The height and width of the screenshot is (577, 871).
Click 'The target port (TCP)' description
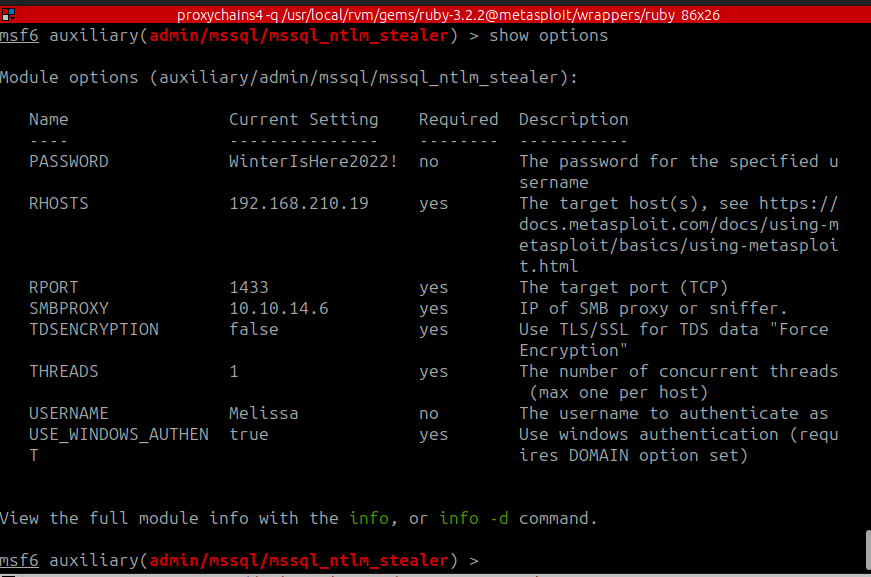623,287
